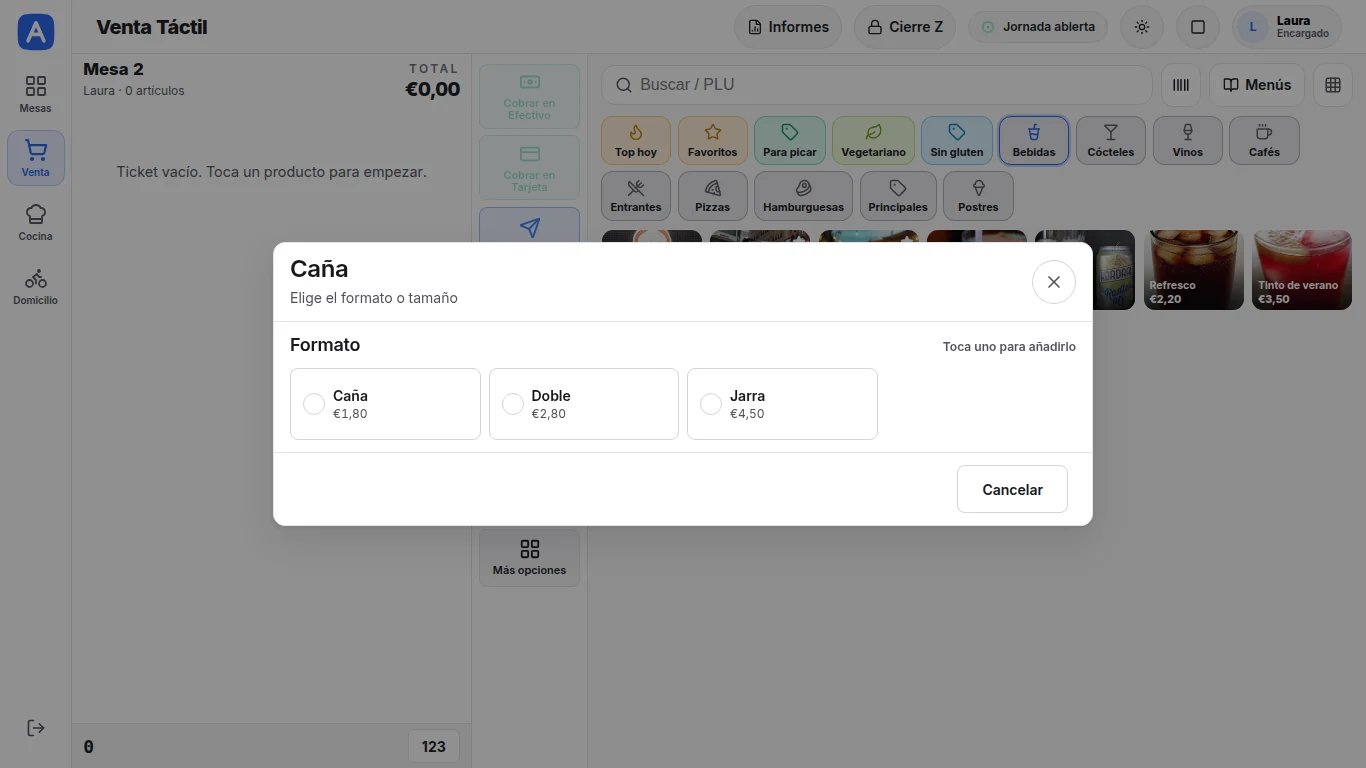Screen dimensions: 1366x768
Task: Pick the Jarra €4,50 format option
Action: 782,404
